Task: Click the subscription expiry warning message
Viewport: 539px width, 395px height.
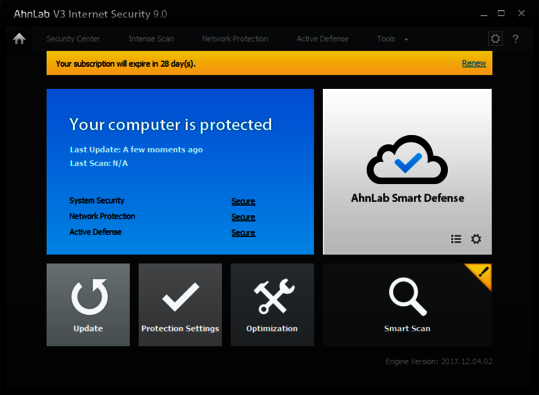Action: point(125,64)
